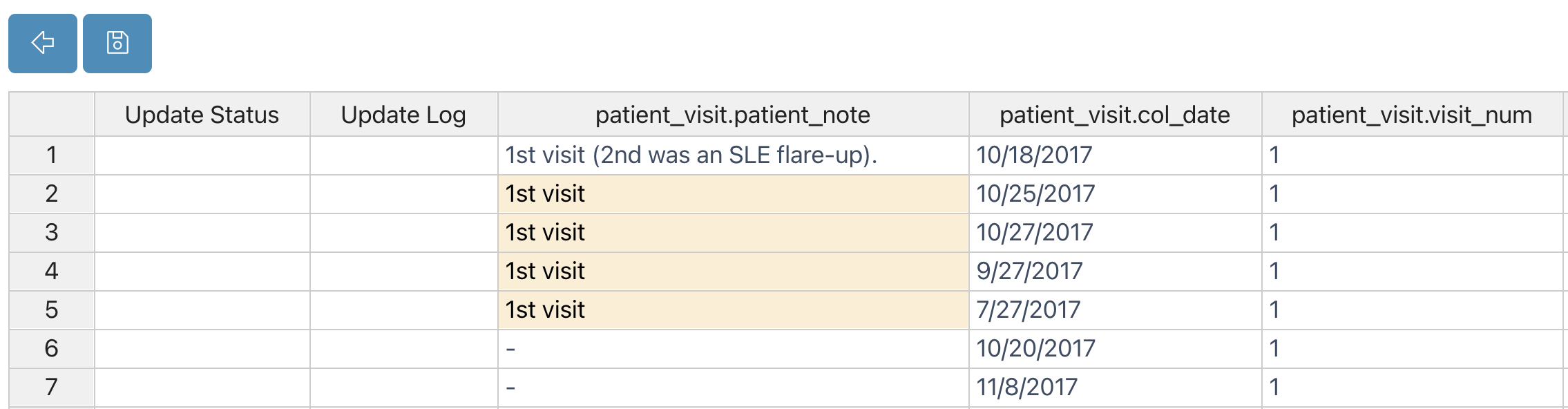Image resolution: width=1568 pixels, height=409 pixels.
Task: Click the save disk icon button
Action: coord(117,43)
